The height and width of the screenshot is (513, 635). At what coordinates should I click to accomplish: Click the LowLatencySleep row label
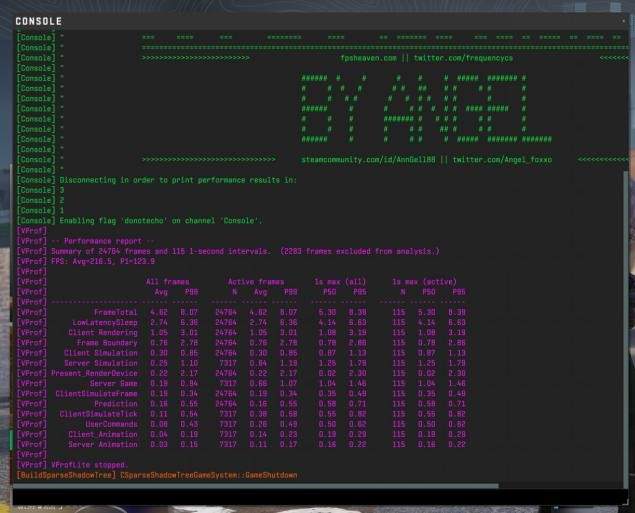point(105,322)
